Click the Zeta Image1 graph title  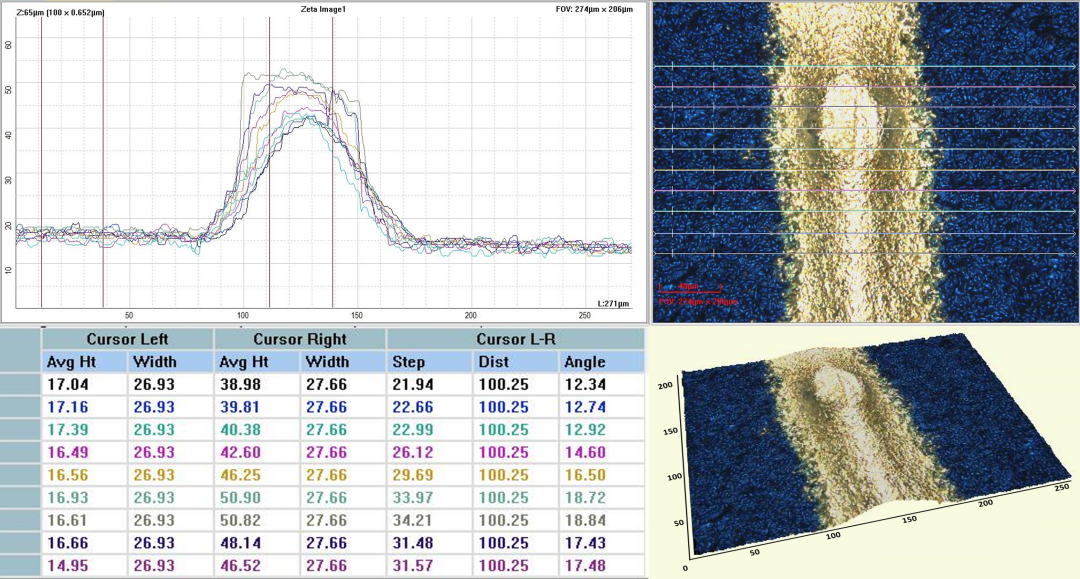click(x=323, y=10)
